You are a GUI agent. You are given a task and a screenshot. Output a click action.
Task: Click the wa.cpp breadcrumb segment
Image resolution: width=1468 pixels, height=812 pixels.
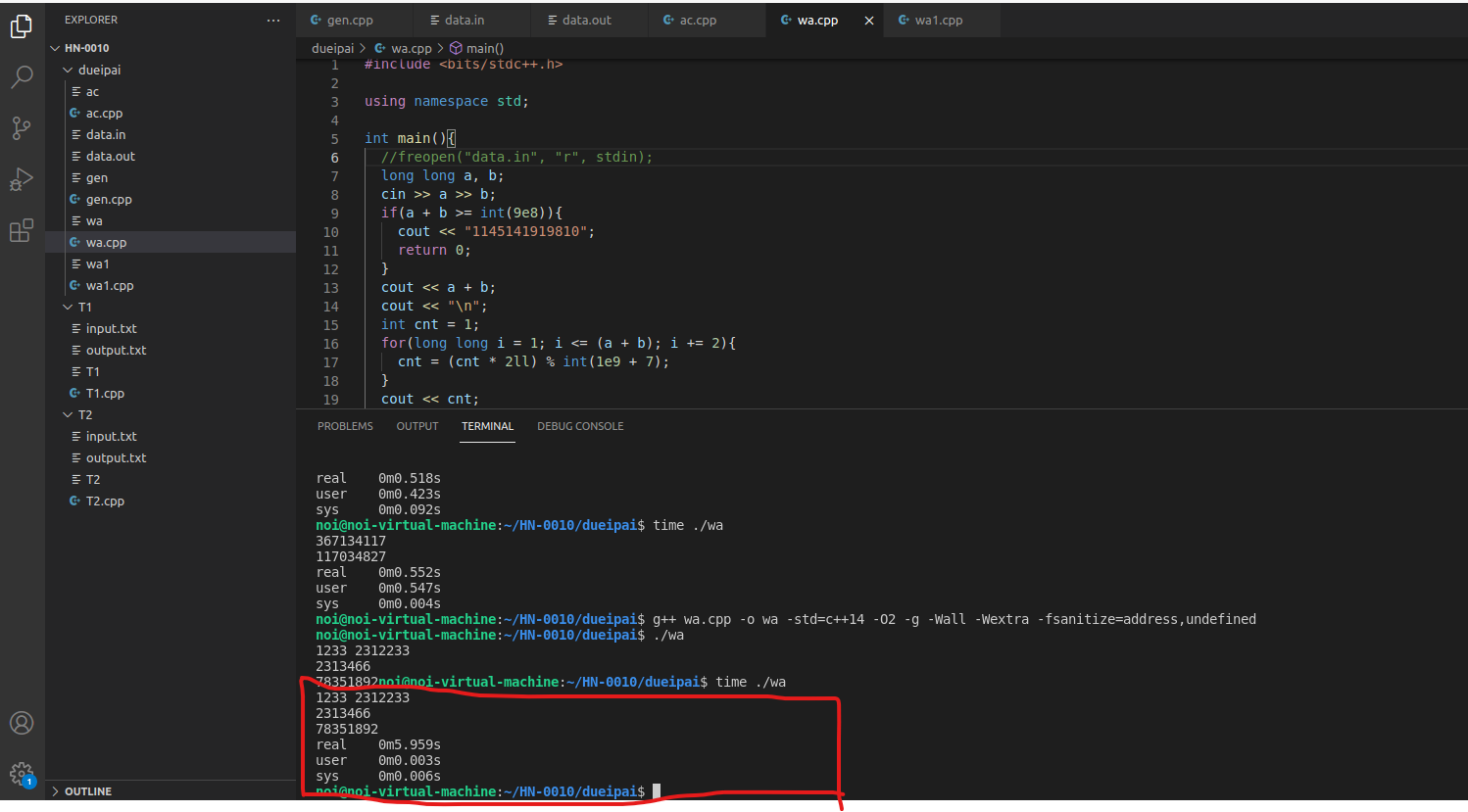[403, 48]
